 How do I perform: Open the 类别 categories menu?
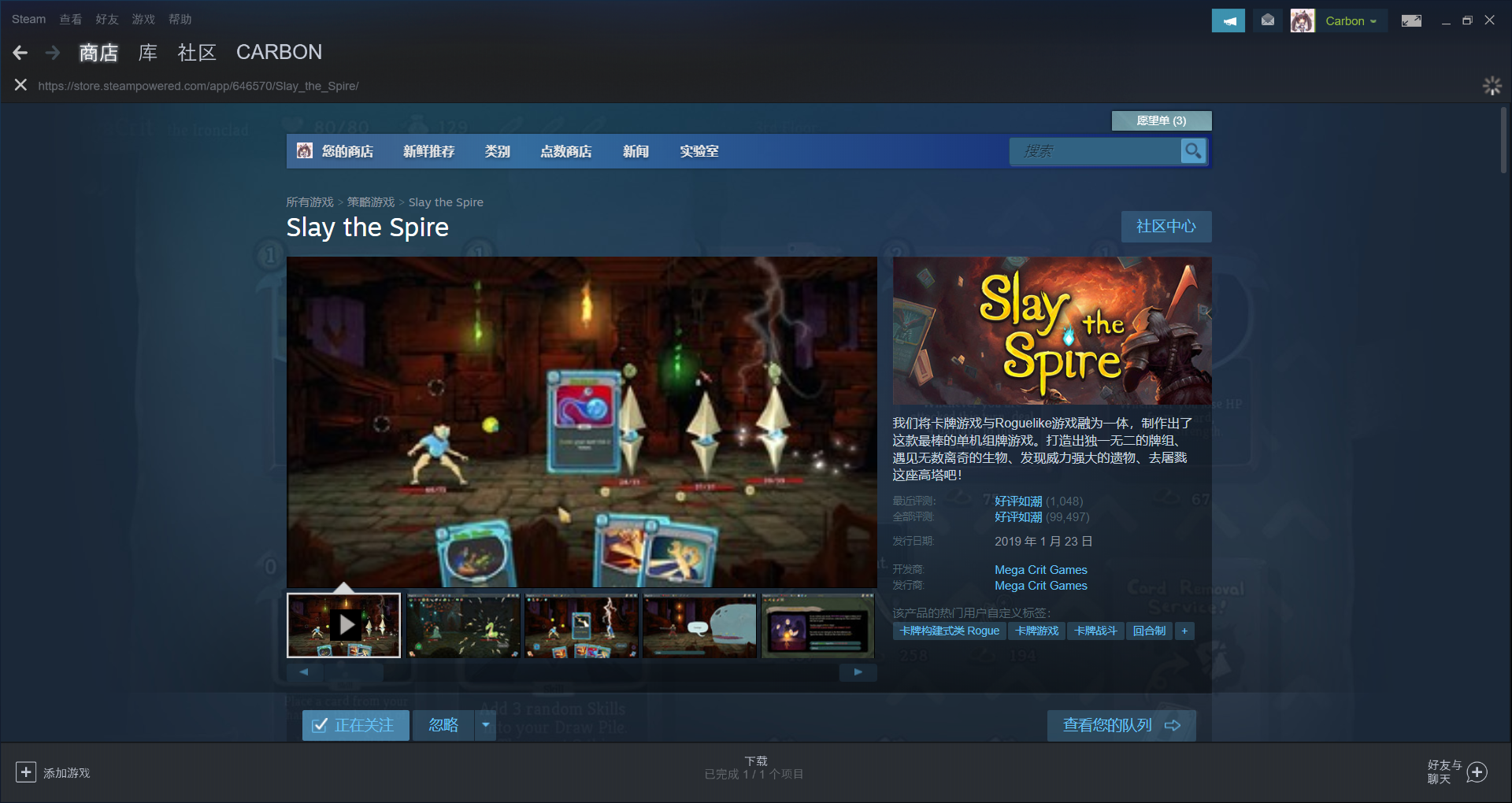pos(497,151)
